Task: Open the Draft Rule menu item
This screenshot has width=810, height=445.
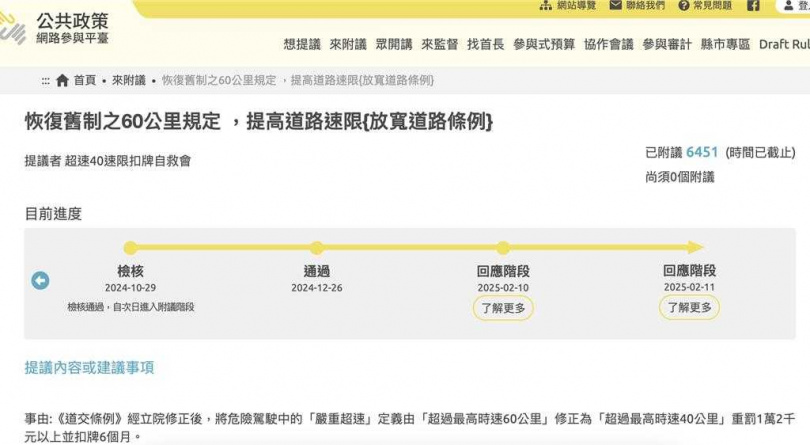Action: tap(784, 44)
